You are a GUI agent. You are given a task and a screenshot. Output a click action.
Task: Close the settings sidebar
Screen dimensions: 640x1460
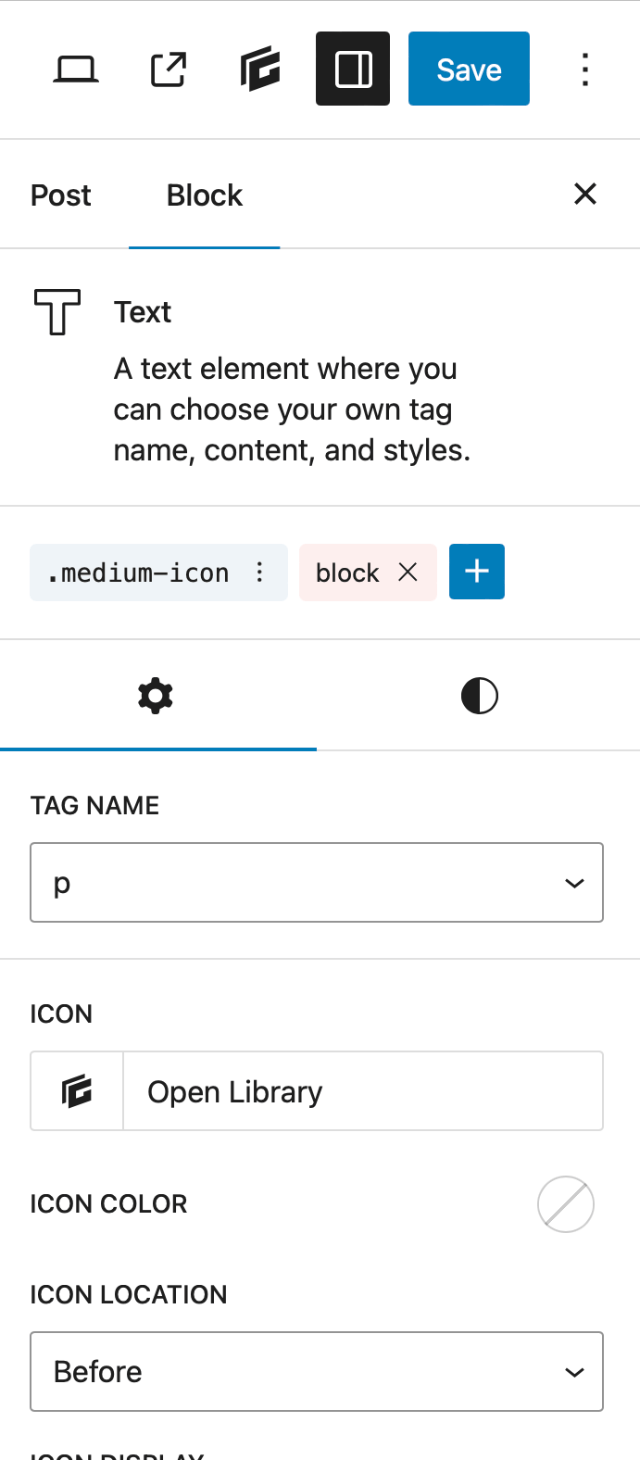[x=585, y=194]
